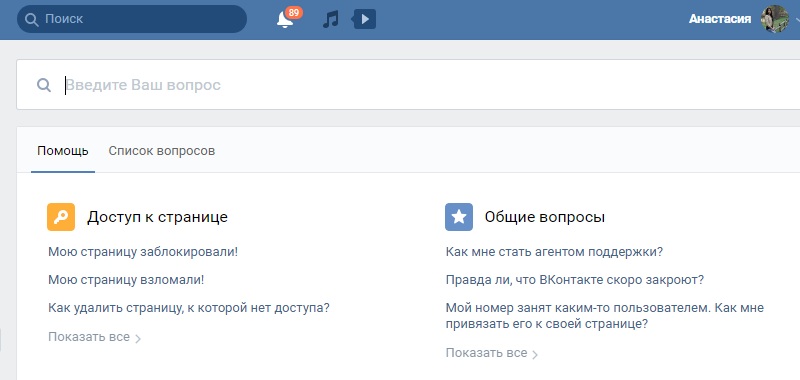This screenshot has height=380, width=800.
Task: Click the blue star icon
Action: pos(459,217)
